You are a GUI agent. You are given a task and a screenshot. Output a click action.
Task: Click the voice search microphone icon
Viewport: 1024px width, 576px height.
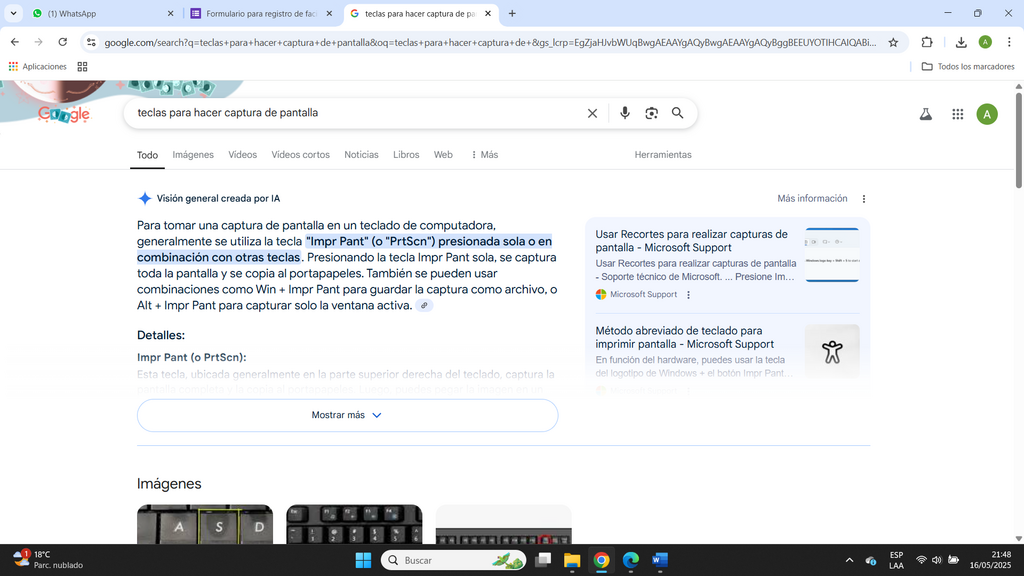(625, 113)
